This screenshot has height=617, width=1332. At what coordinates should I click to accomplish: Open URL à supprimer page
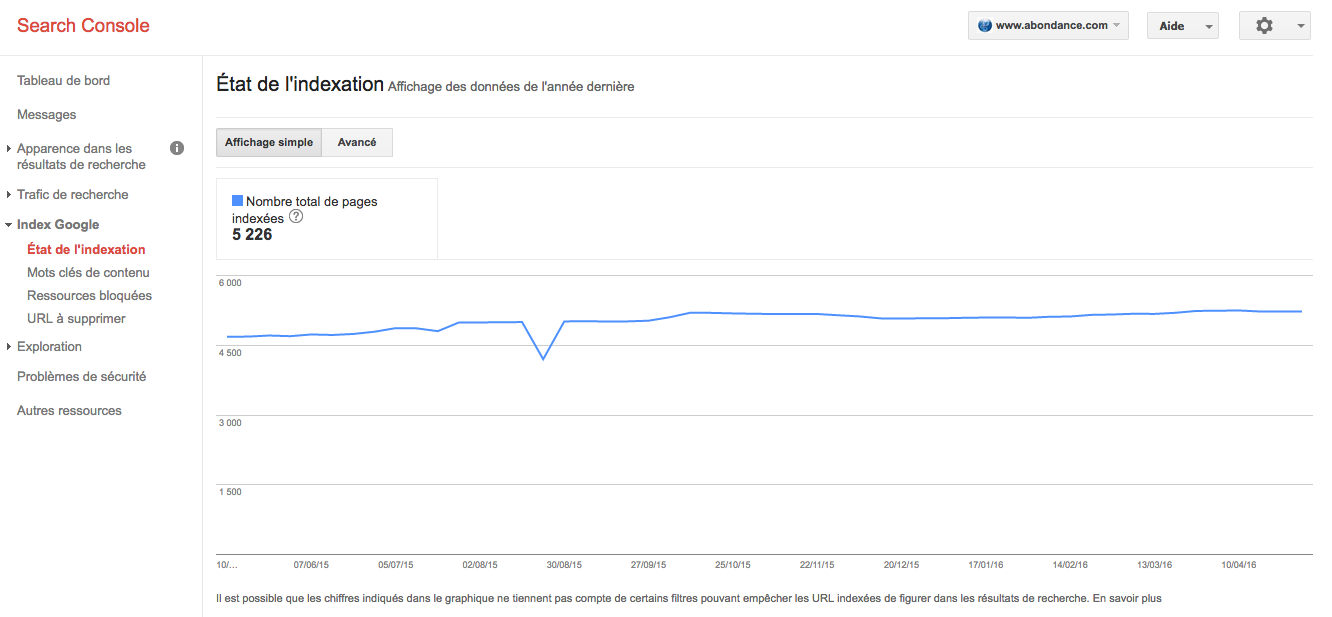click(x=76, y=319)
